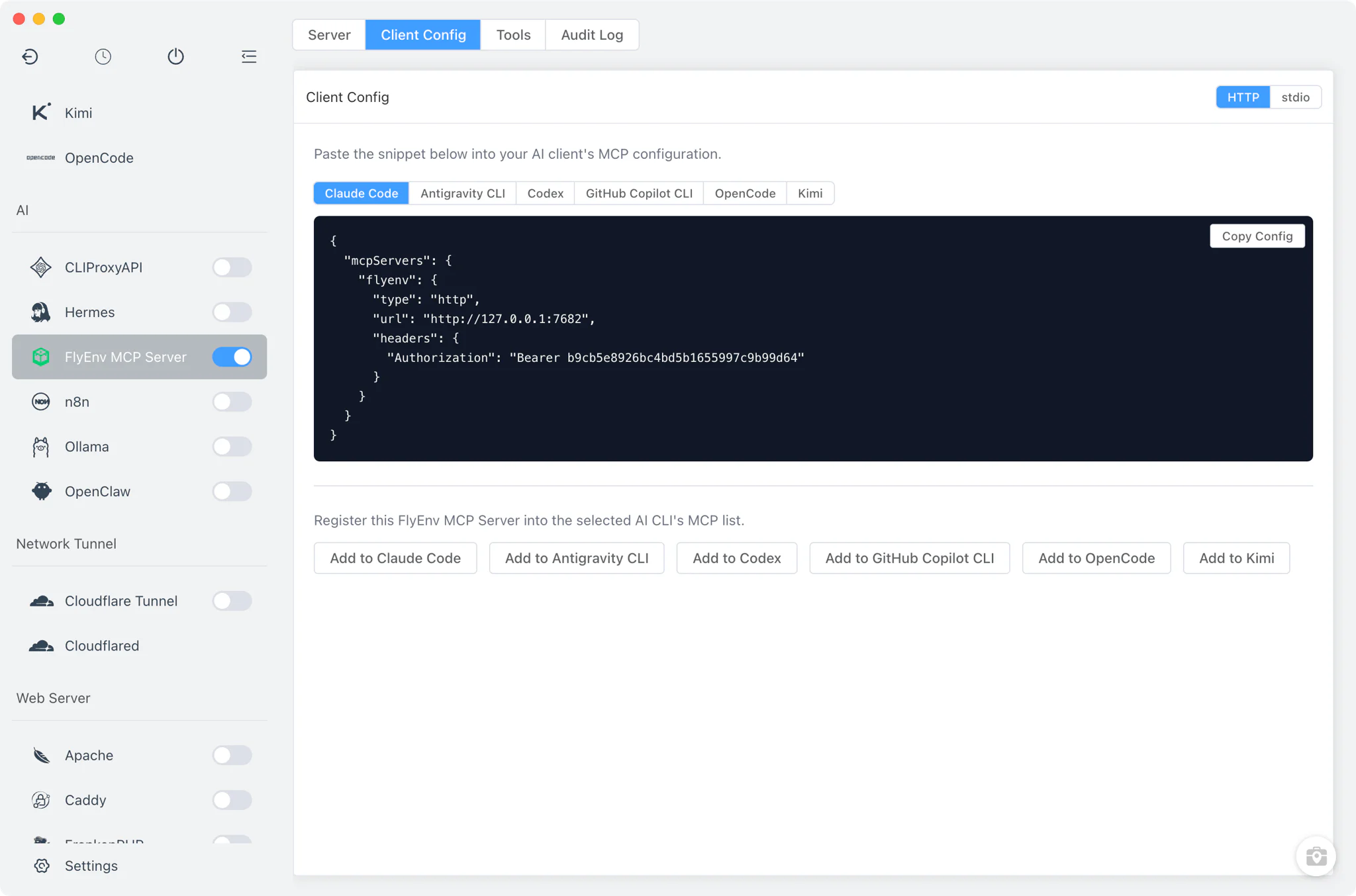Click the Caddy icon
This screenshot has width=1356, height=896.
(41, 800)
